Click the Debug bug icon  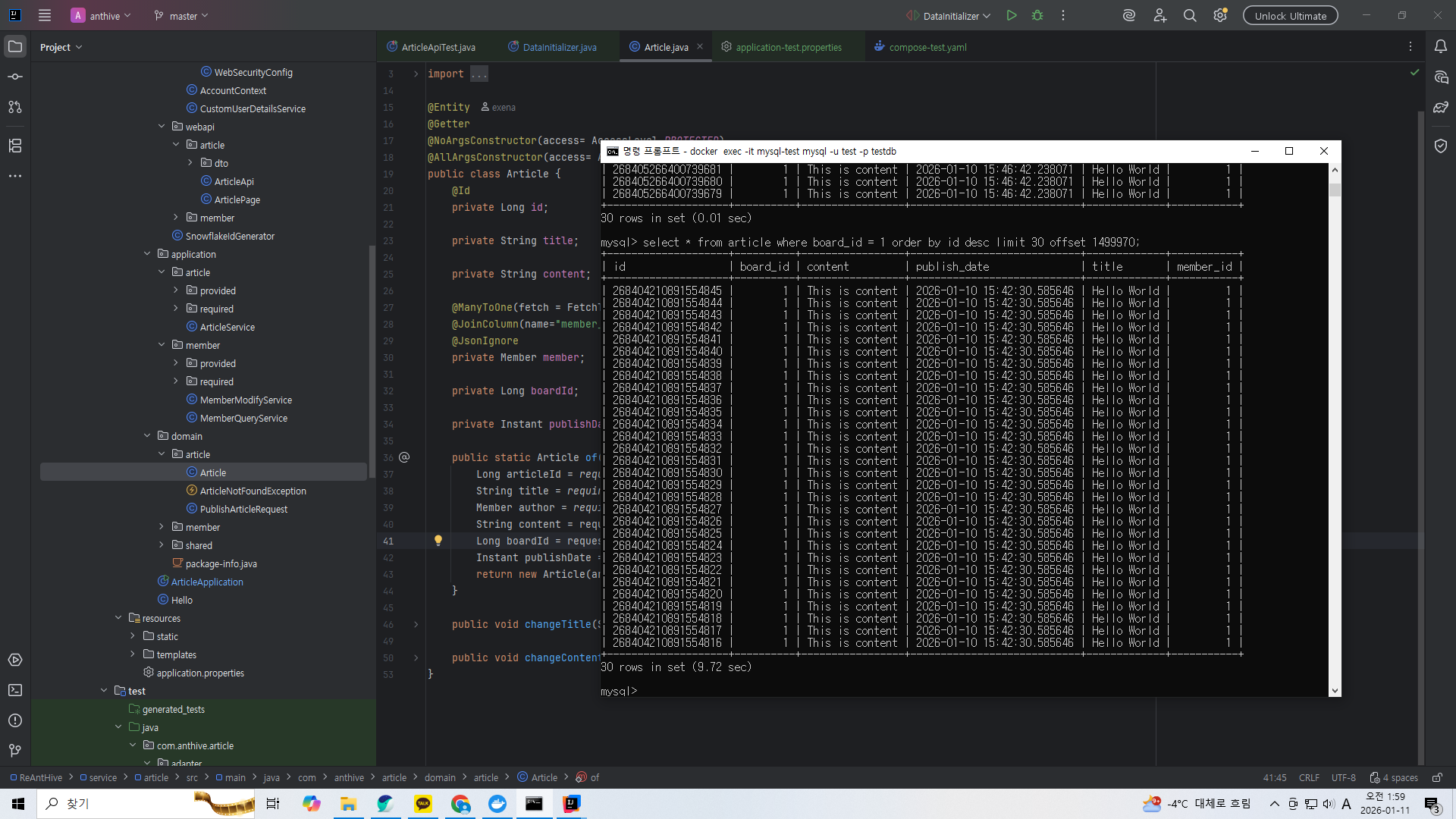pyautogui.click(x=1037, y=15)
